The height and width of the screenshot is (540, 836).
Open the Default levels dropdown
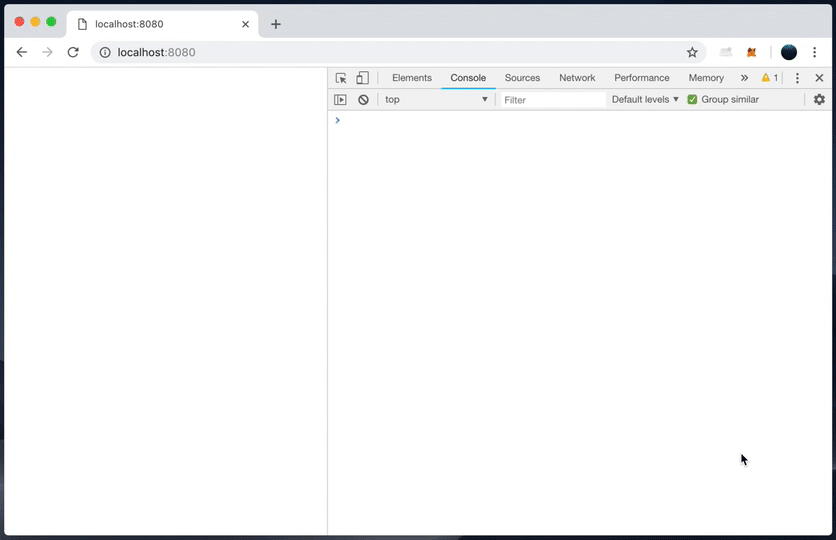(x=645, y=100)
